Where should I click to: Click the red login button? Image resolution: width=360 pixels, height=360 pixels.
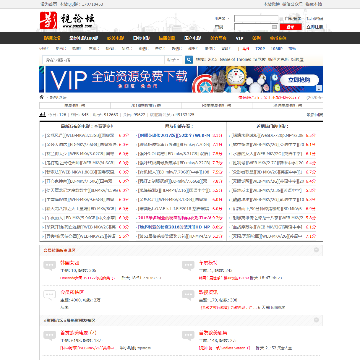(x=291, y=27)
